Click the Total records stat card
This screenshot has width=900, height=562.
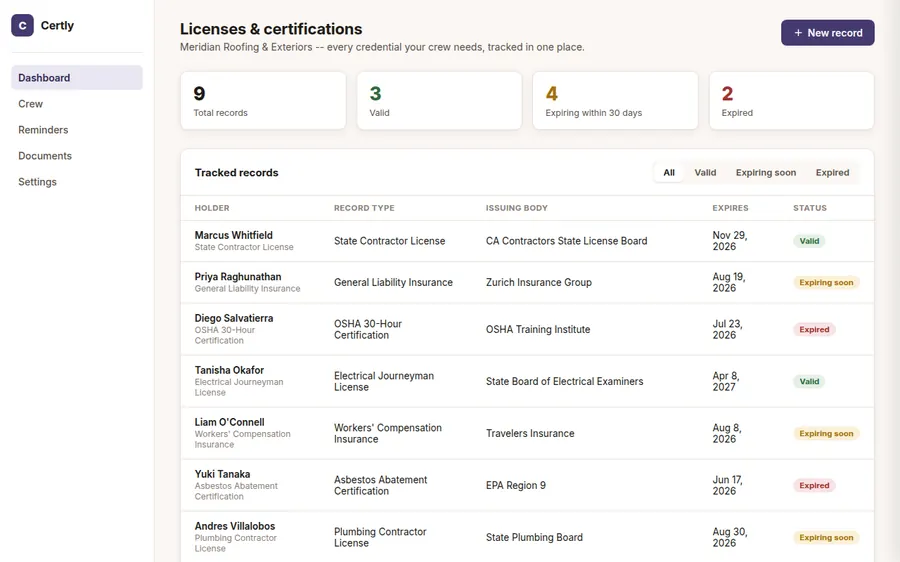point(263,100)
